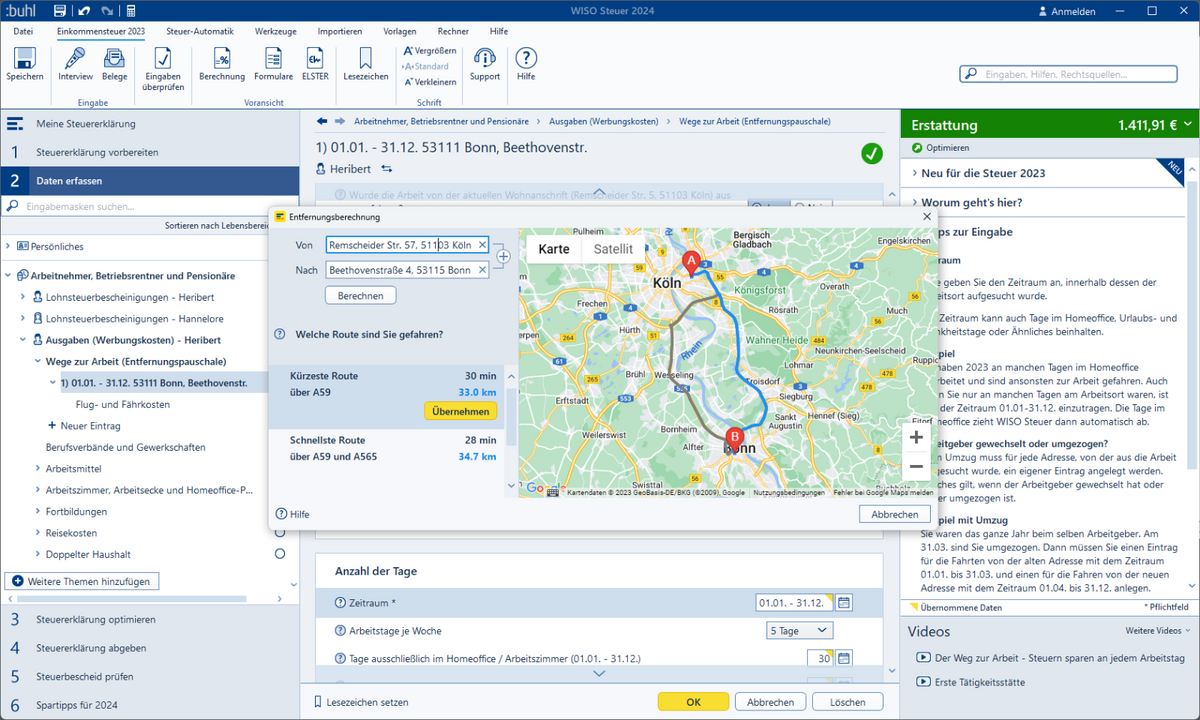Click Abbrechen in the Entfernungsberechnung dialog

coord(894,514)
